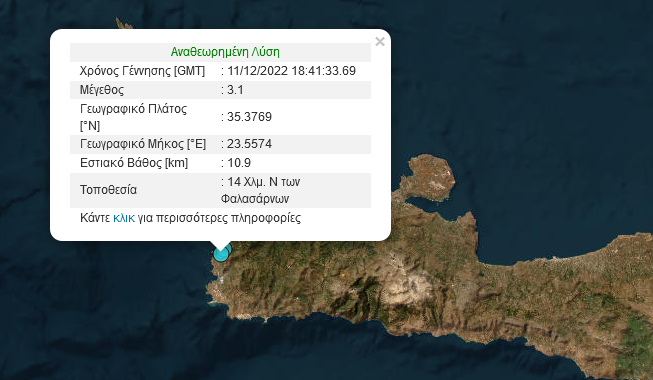Click the location text '14 Χλμ. N των Φαλασάρνων'
Image resolution: width=653 pixels, height=380 pixels.
[x=261, y=190]
